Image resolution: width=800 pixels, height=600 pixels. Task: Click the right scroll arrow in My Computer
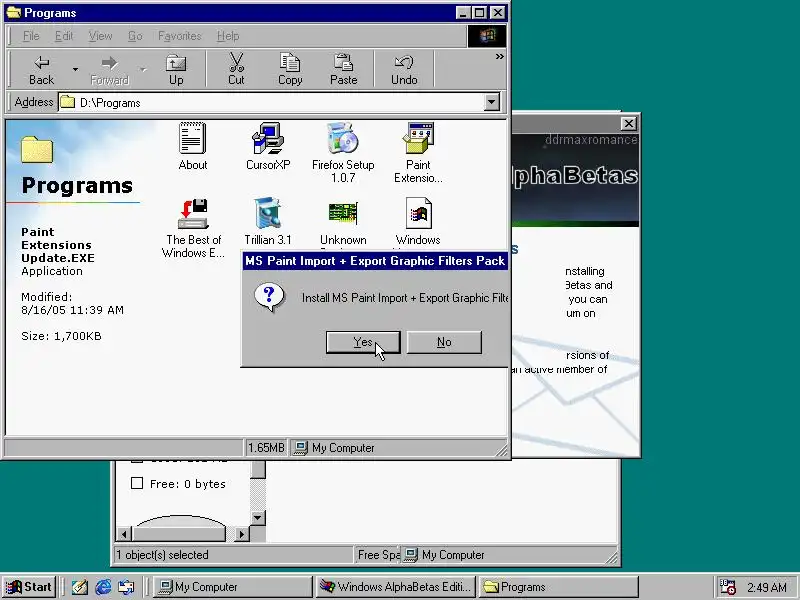coord(241,534)
